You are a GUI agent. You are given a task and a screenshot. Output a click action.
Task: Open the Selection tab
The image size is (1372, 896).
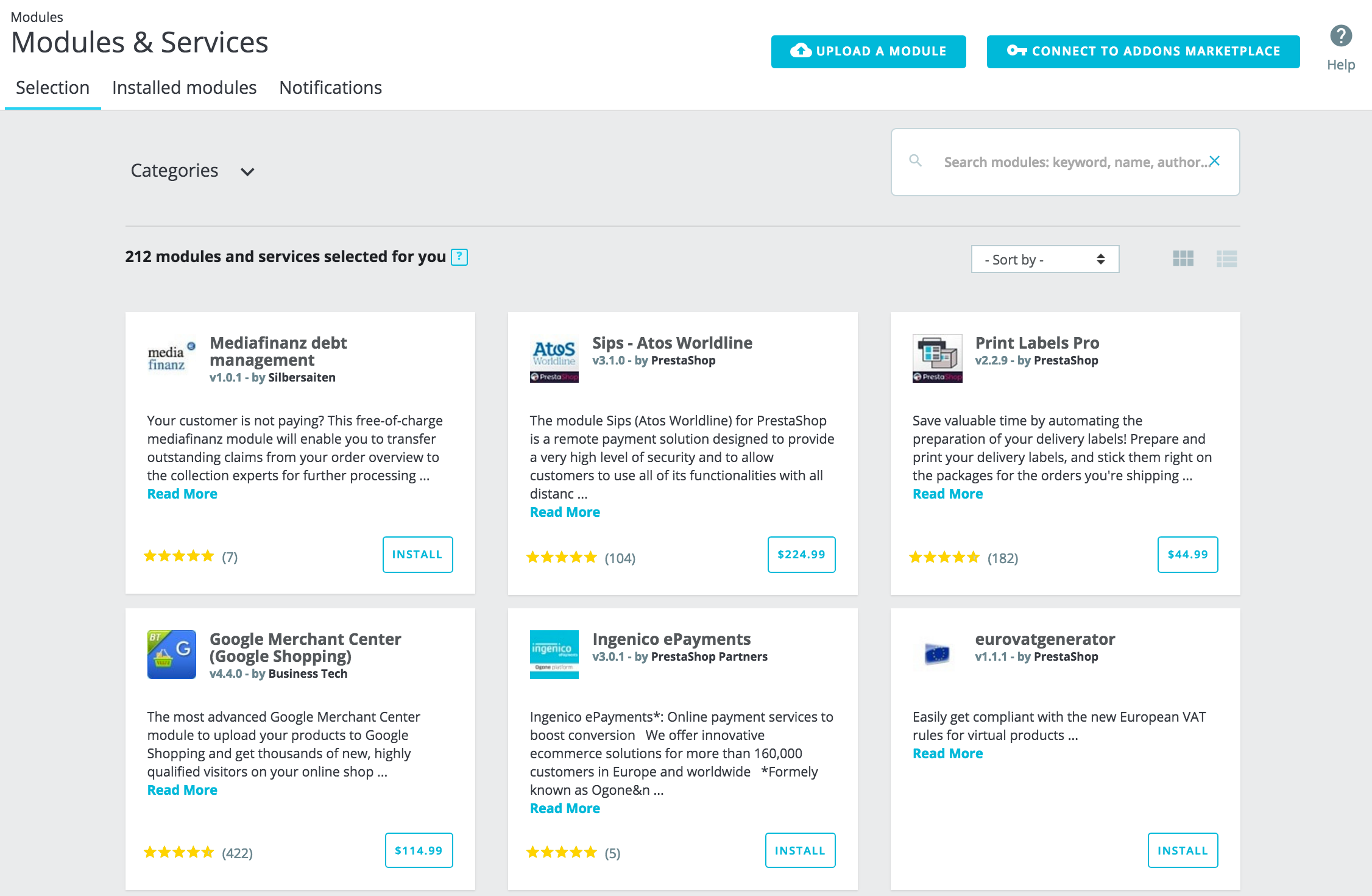tap(52, 88)
